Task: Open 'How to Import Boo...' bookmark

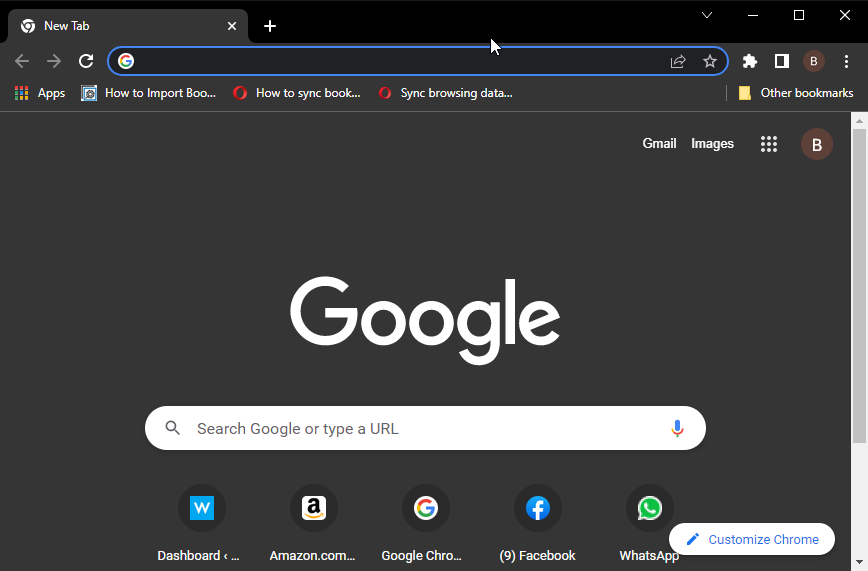Action: point(148,93)
